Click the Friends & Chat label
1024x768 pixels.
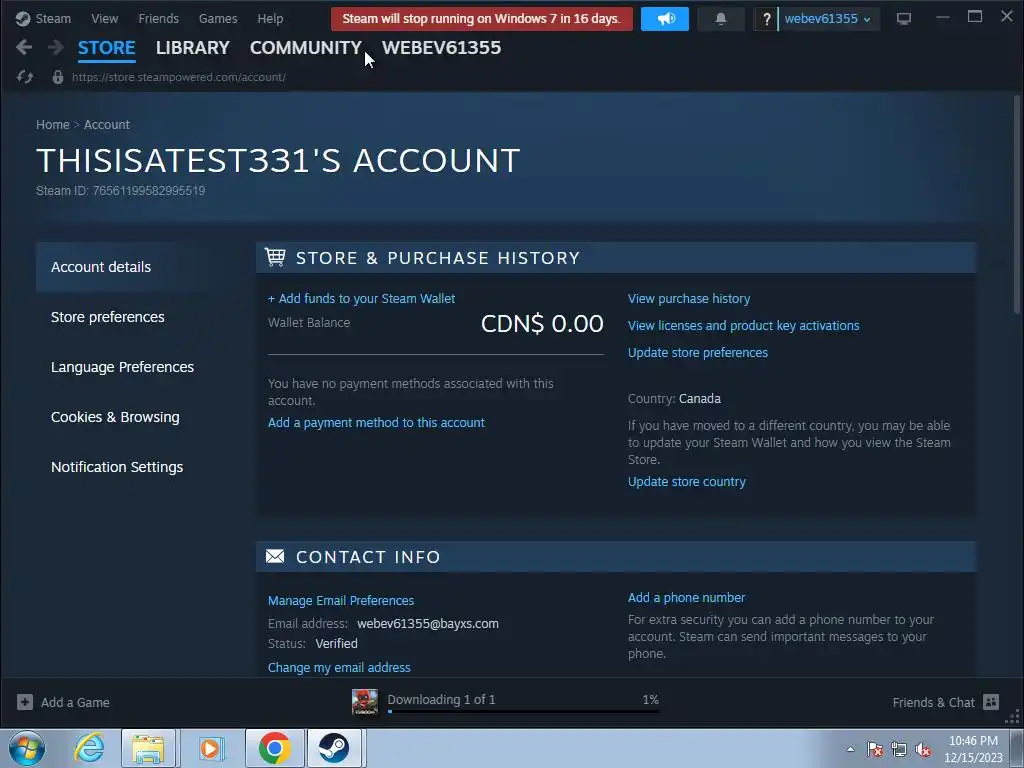coord(933,702)
